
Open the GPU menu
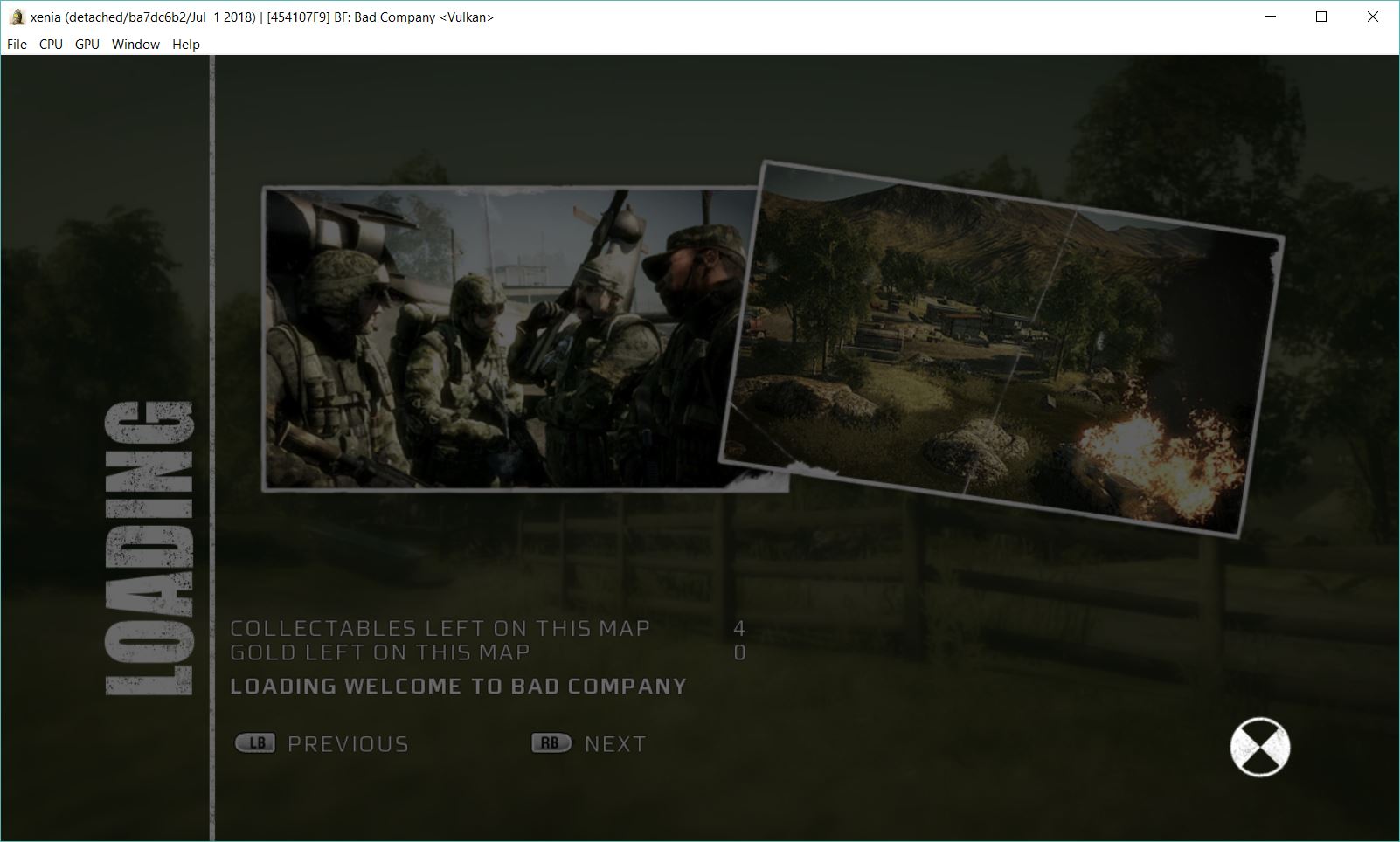click(86, 44)
